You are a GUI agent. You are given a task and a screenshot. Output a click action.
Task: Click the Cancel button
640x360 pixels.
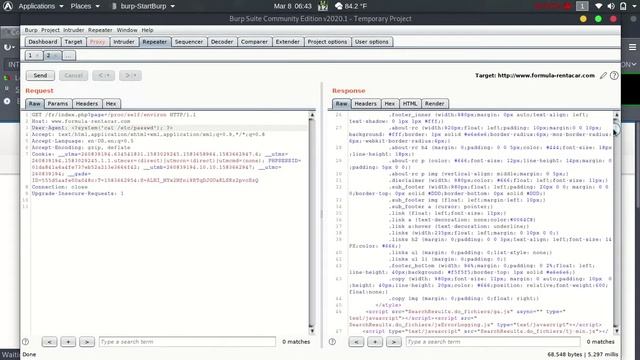click(x=73, y=76)
